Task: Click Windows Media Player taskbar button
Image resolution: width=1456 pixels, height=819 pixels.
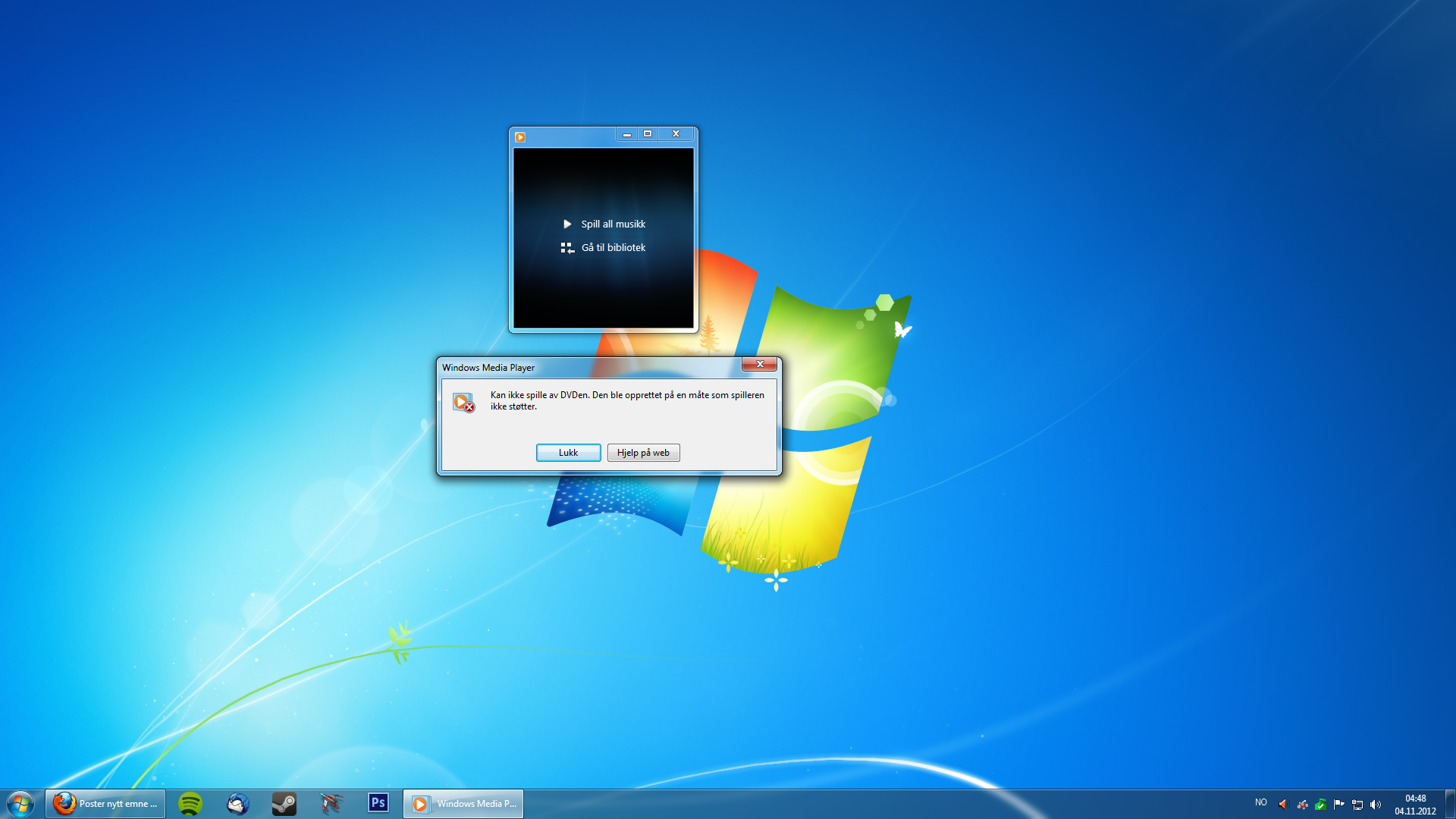Action: (463, 804)
